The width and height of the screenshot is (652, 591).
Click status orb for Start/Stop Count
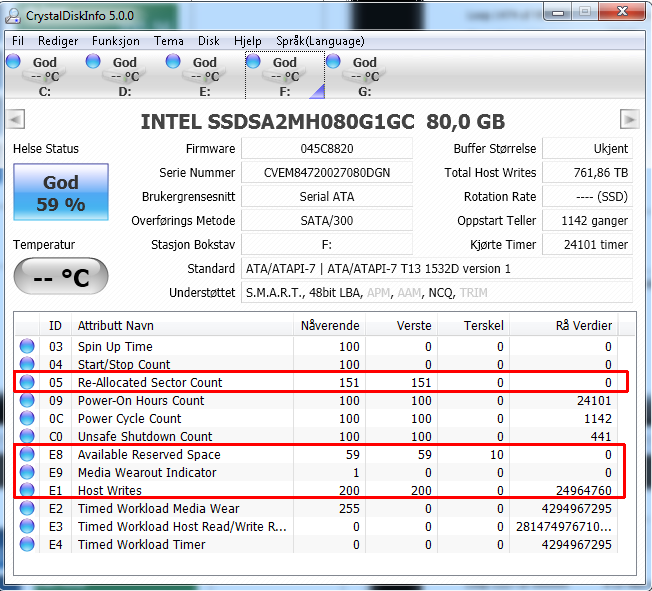click(27, 364)
